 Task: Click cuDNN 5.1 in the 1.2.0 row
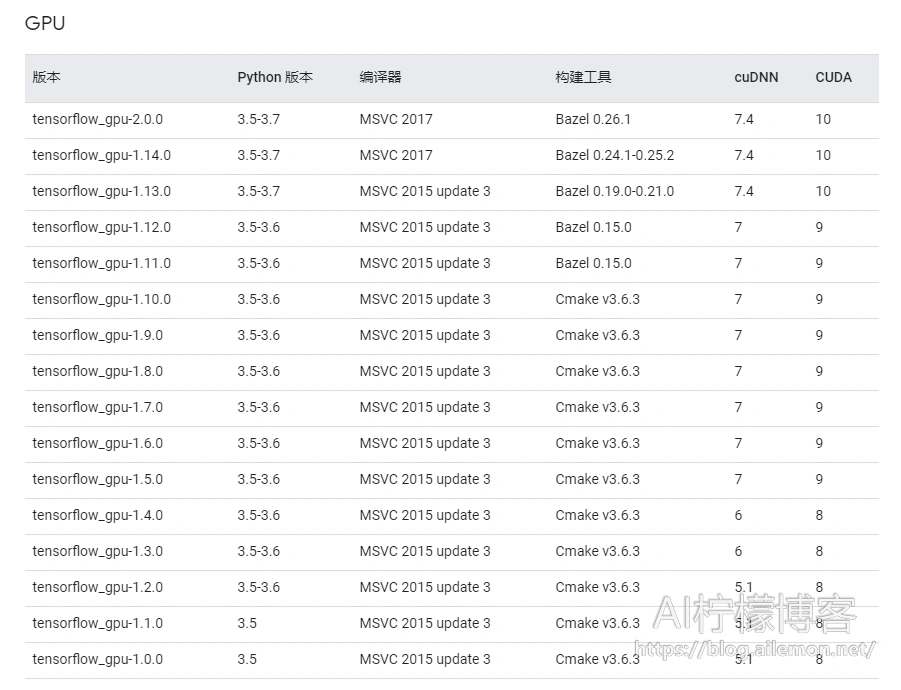(744, 587)
